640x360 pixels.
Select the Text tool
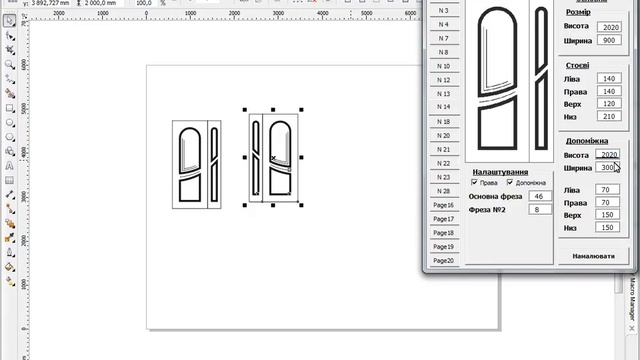pos(9,166)
